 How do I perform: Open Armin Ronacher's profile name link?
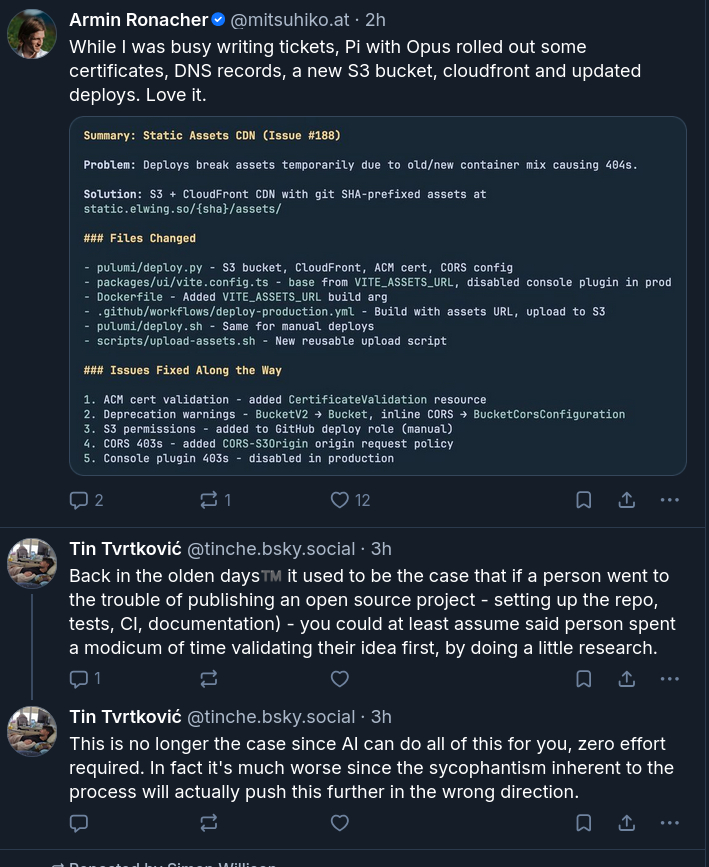coord(136,20)
